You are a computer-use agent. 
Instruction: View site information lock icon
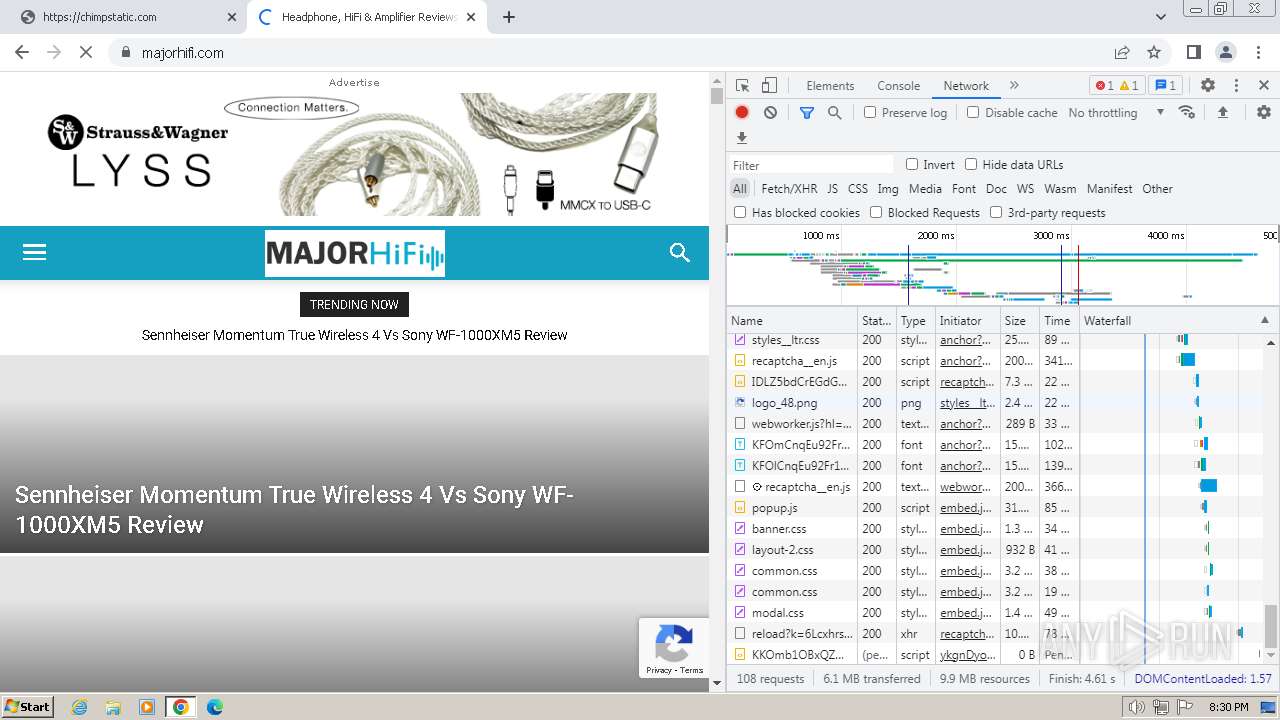click(126, 53)
